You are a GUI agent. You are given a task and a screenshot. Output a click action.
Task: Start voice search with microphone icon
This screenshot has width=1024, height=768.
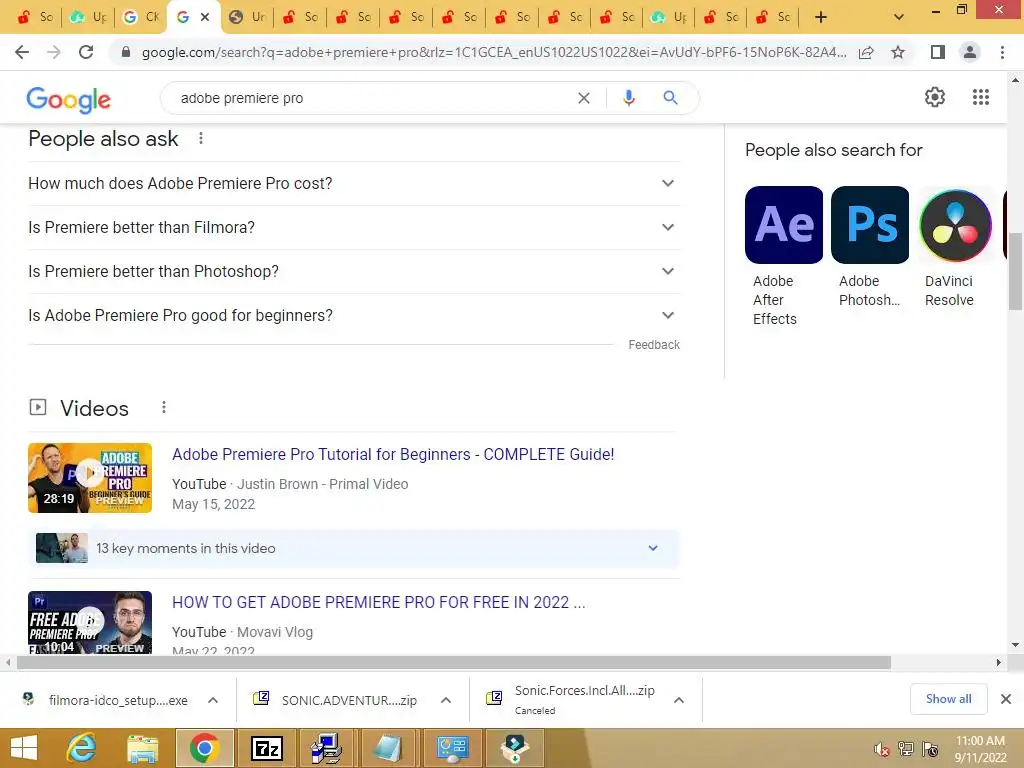(x=628, y=98)
